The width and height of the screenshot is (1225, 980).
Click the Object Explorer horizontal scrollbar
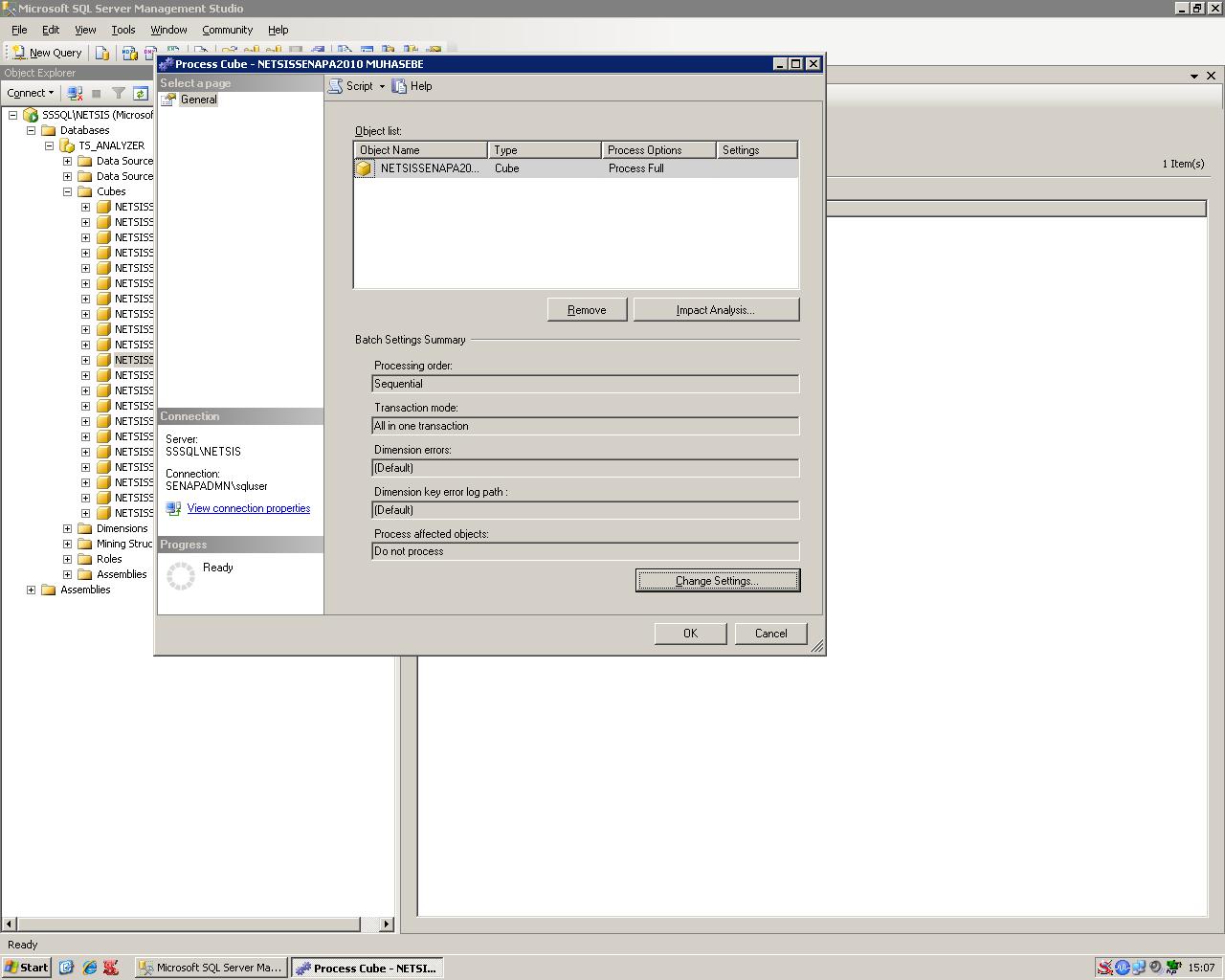[187, 924]
